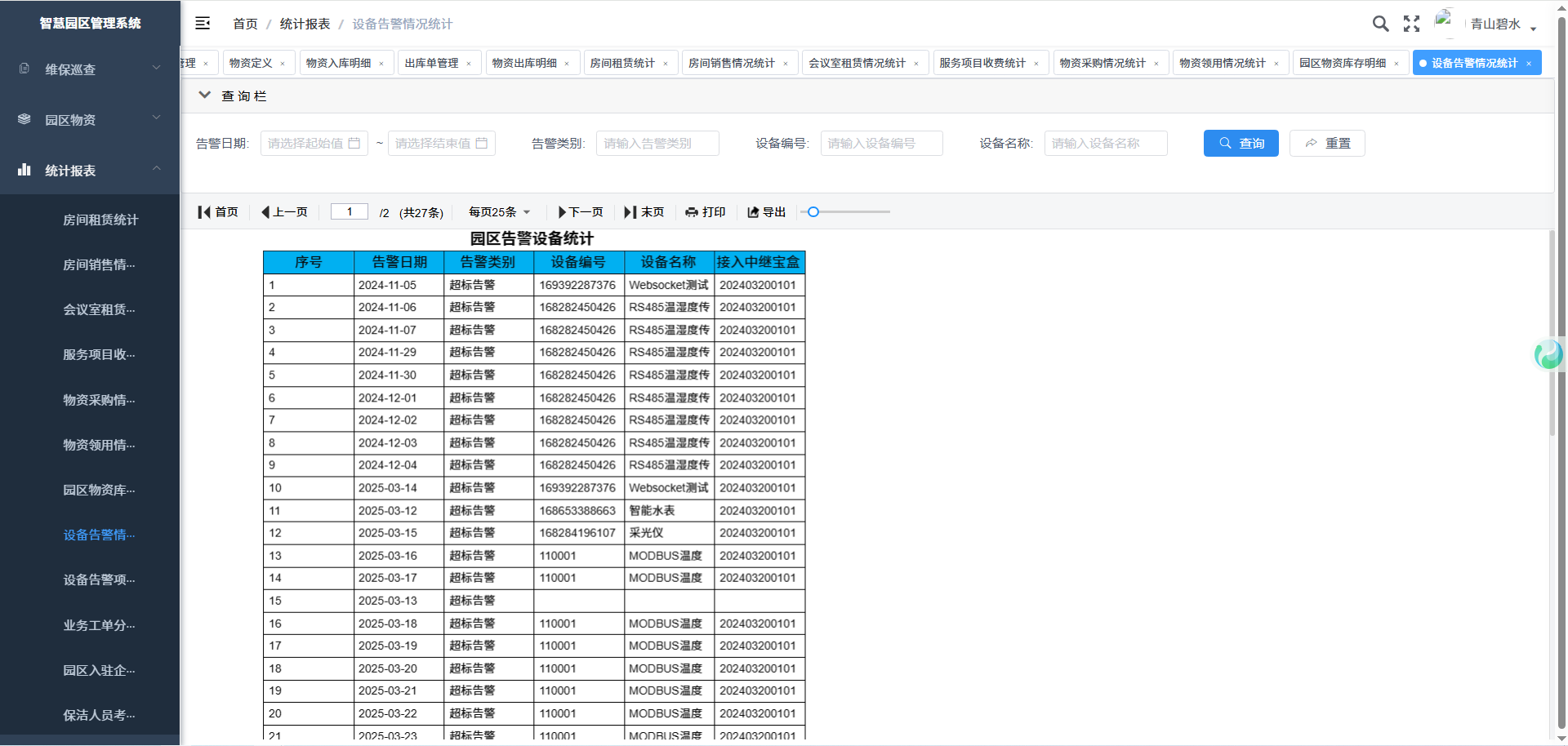Expand the 维保巡查 sidebar menu
The image size is (1568, 746).
tap(90, 69)
